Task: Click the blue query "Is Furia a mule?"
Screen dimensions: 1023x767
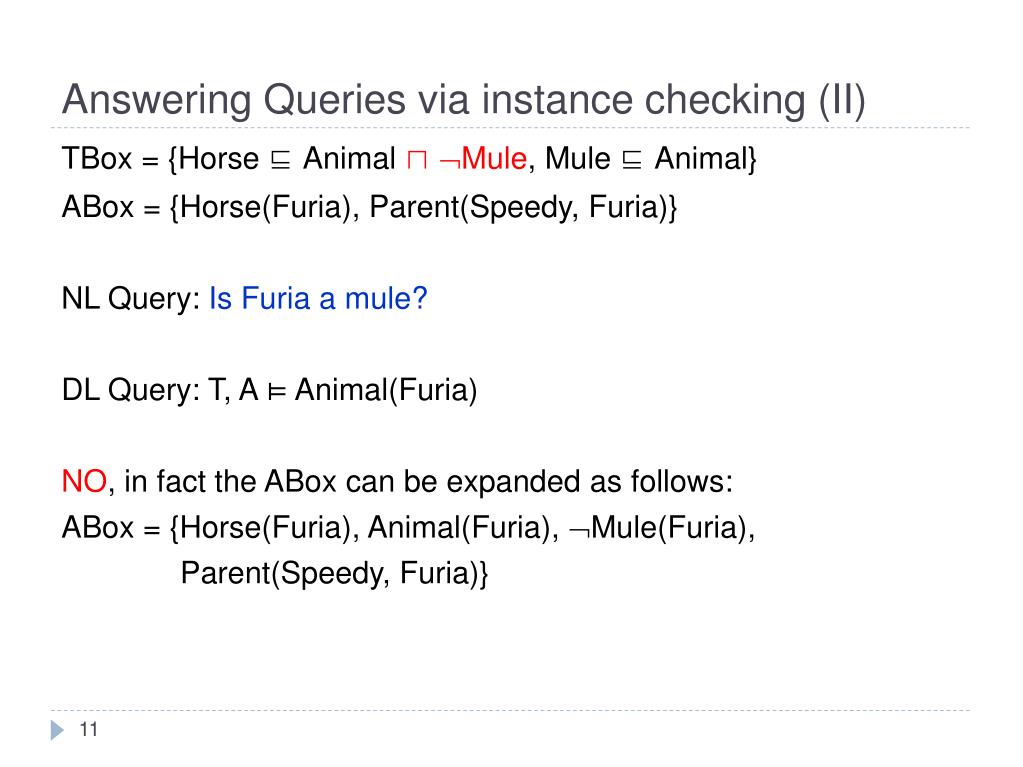Action: (x=318, y=299)
